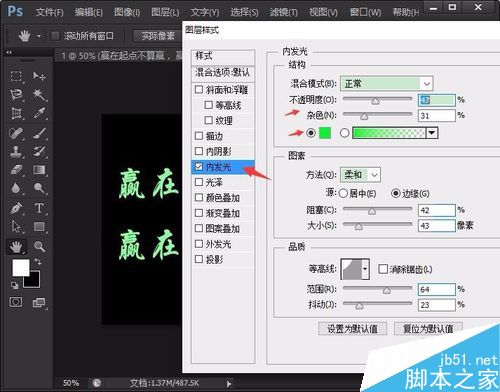500x392 pixels.
Task: Open 方法 technique dropdown
Action: coord(360,175)
